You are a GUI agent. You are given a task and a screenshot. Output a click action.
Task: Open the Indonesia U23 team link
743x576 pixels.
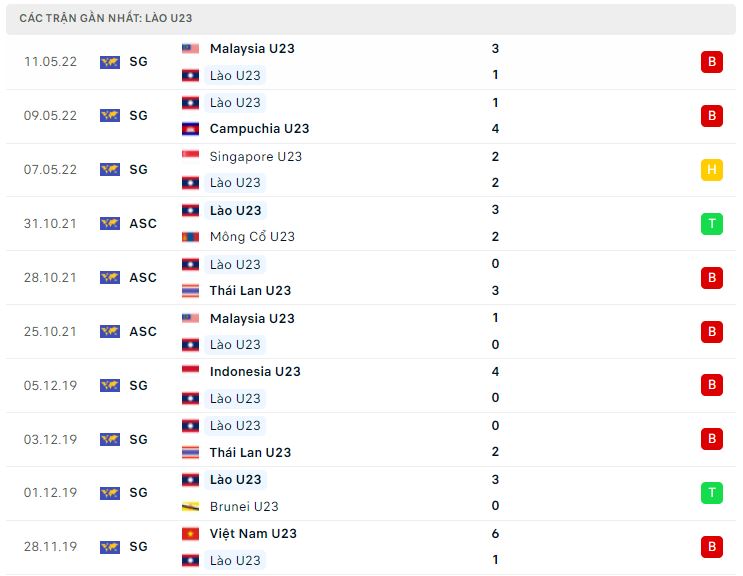tap(255, 371)
